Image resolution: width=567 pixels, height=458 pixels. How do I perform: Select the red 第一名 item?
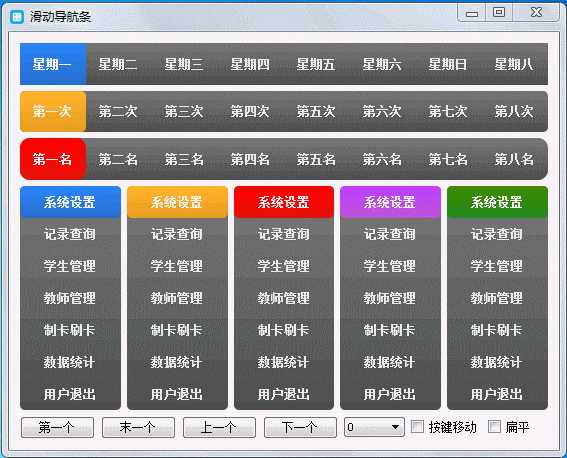tap(53, 159)
